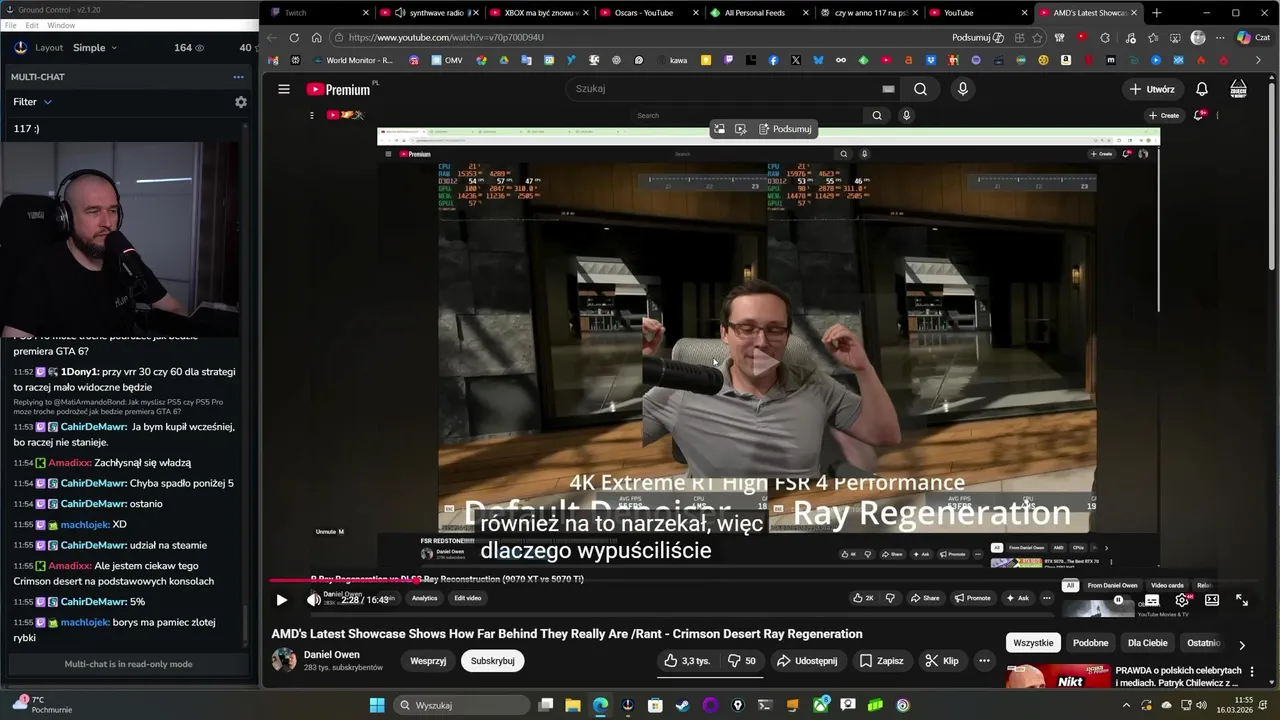Seek on the video progress bar
This screenshot has height=720, width=1280.
click(764, 581)
